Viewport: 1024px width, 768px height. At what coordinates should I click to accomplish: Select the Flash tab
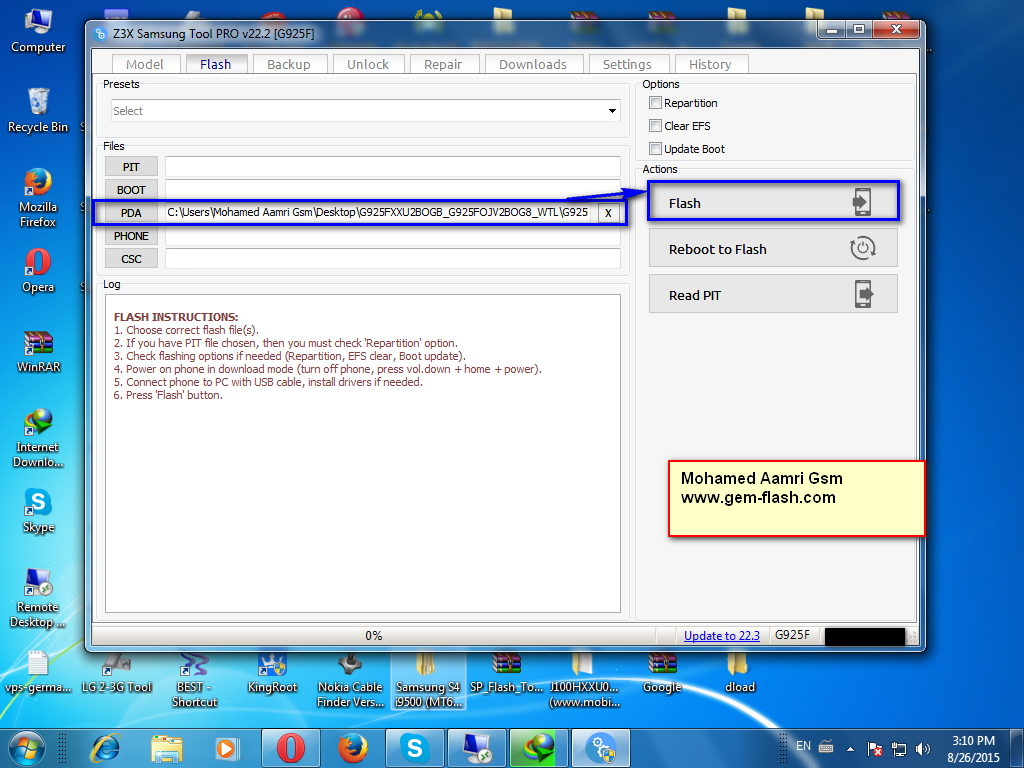pyautogui.click(x=216, y=64)
